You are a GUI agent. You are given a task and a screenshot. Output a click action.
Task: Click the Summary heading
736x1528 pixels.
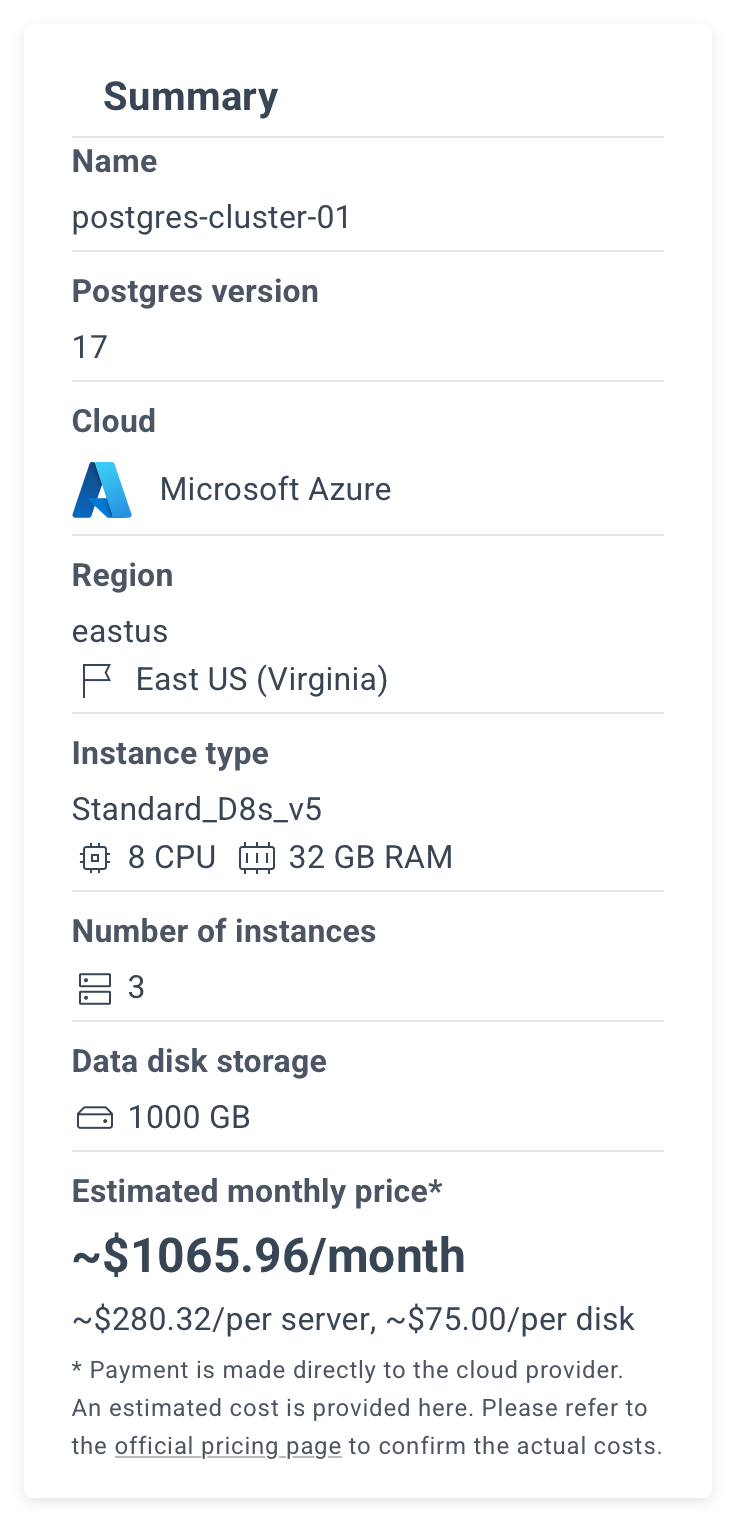point(190,97)
